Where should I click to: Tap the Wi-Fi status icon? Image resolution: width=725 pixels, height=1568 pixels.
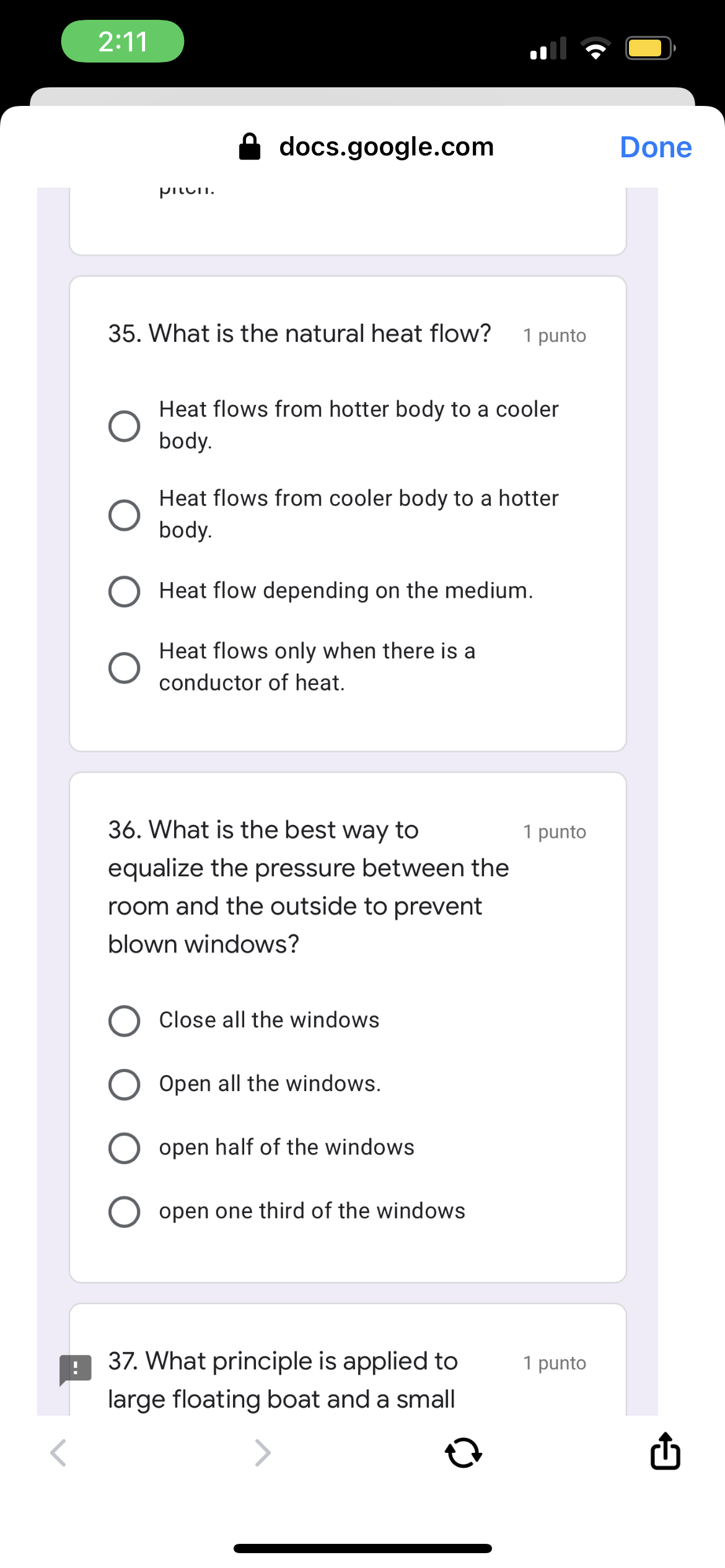coord(595,48)
